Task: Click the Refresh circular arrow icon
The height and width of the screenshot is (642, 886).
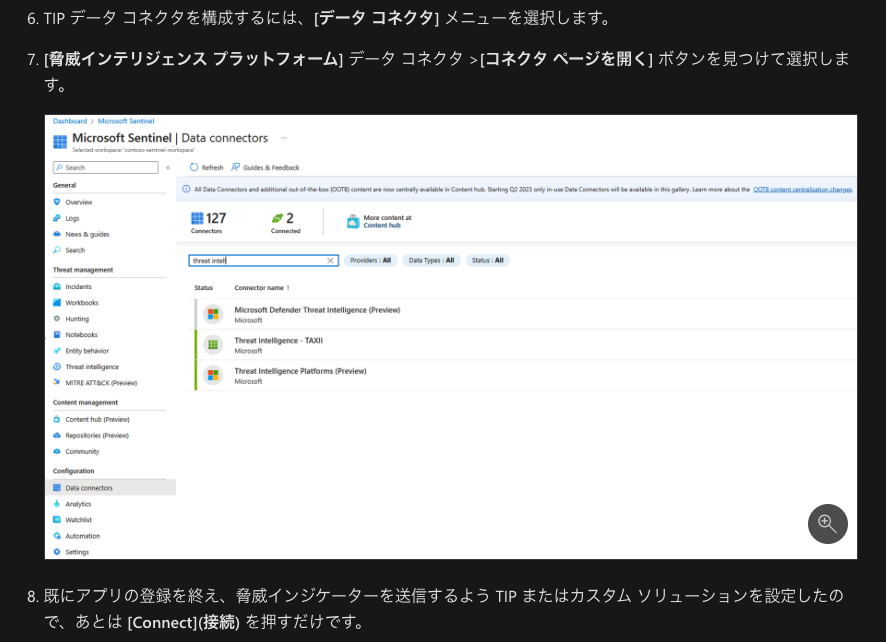Action: tap(194, 167)
